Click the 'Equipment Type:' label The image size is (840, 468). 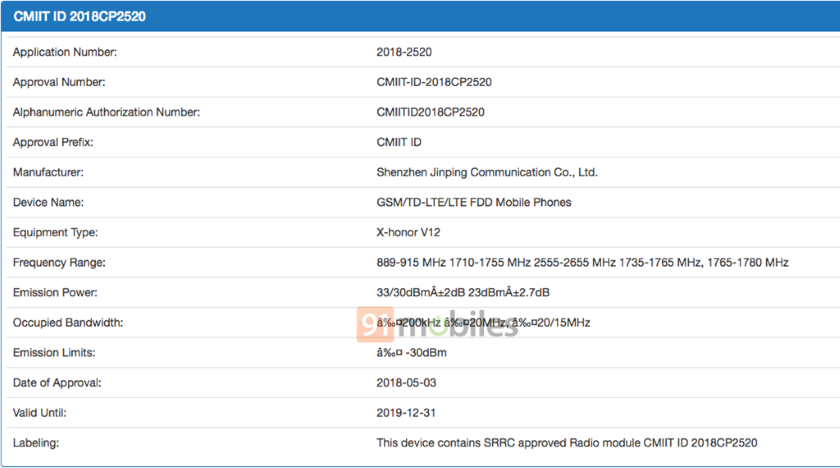55,232
